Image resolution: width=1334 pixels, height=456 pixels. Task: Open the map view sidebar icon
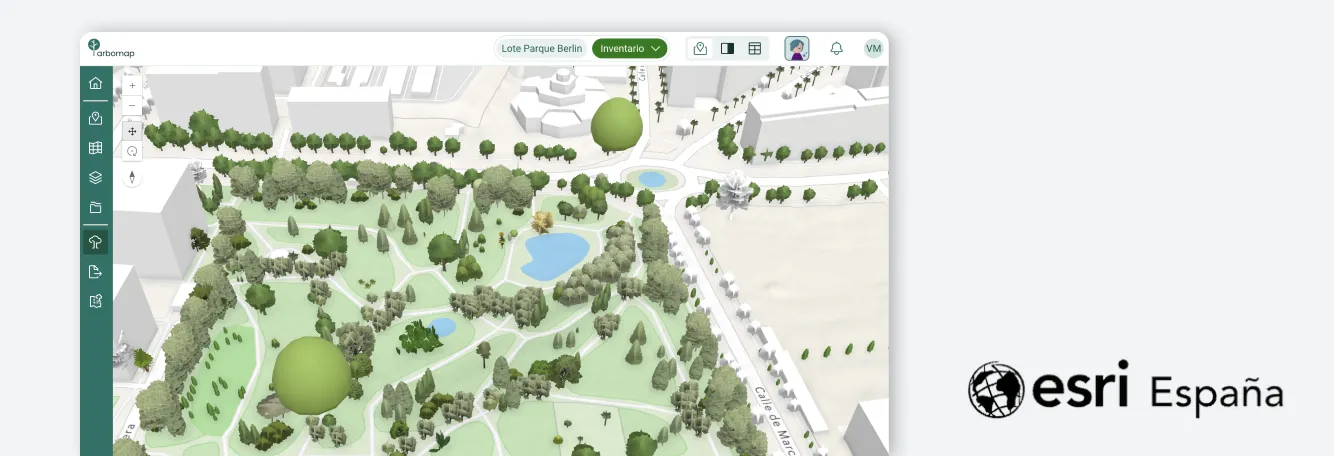(96, 118)
